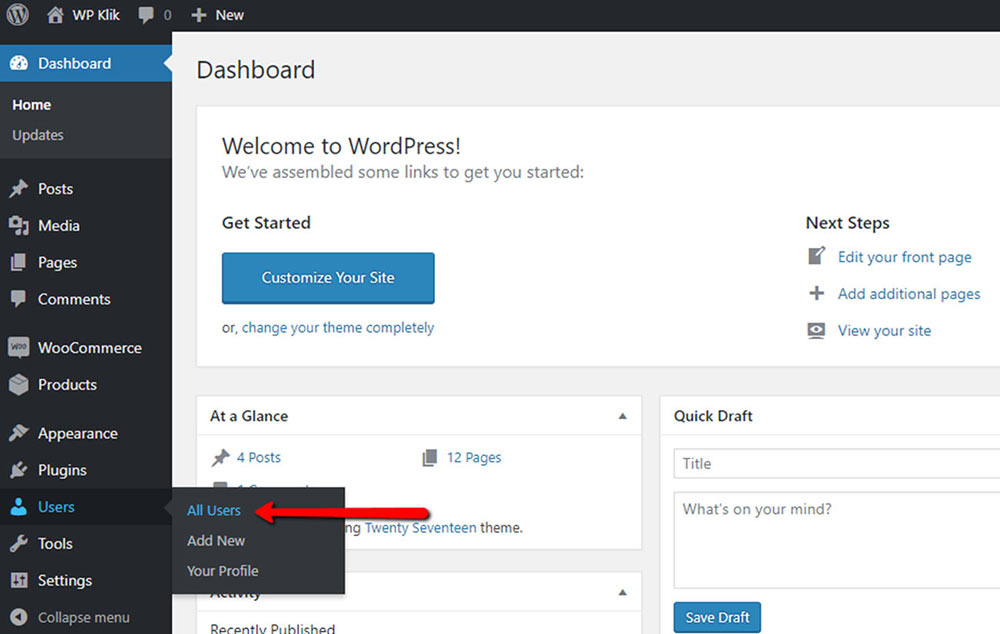Screen dimensions: 1000x634
Task: Select All Users in the flyout
Action: [x=214, y=510]
